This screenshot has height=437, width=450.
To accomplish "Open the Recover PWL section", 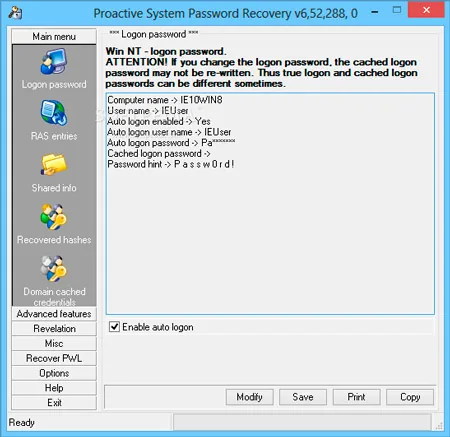I will coord(54,358).
